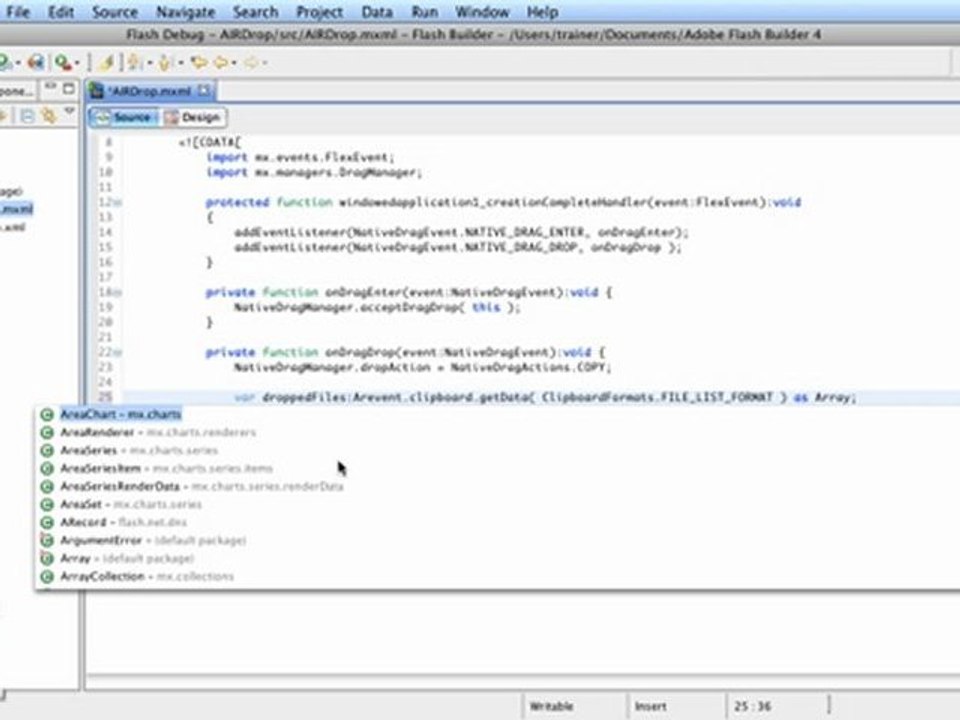960x720 pixels.
Task: Click class icon beside ArrayCollection suggestion
Action: (47, 576)
